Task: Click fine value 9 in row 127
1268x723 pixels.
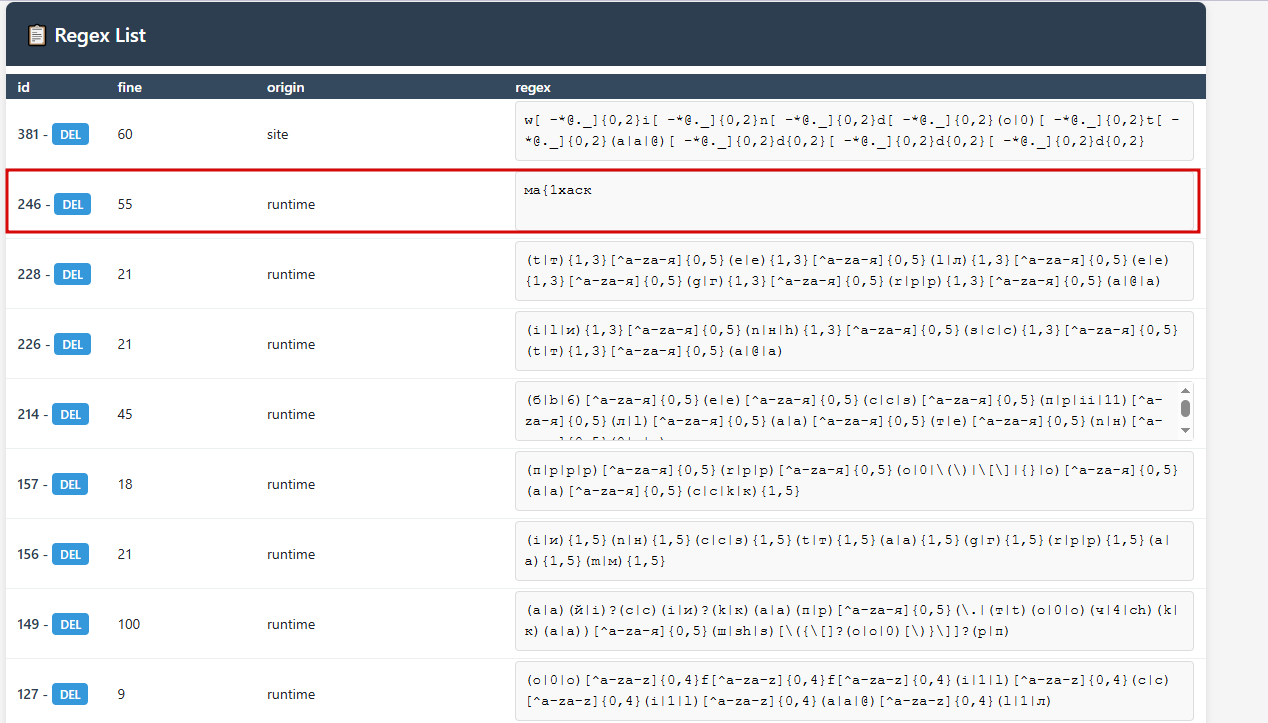Action: pyautogui.click(x=121, y=694)
